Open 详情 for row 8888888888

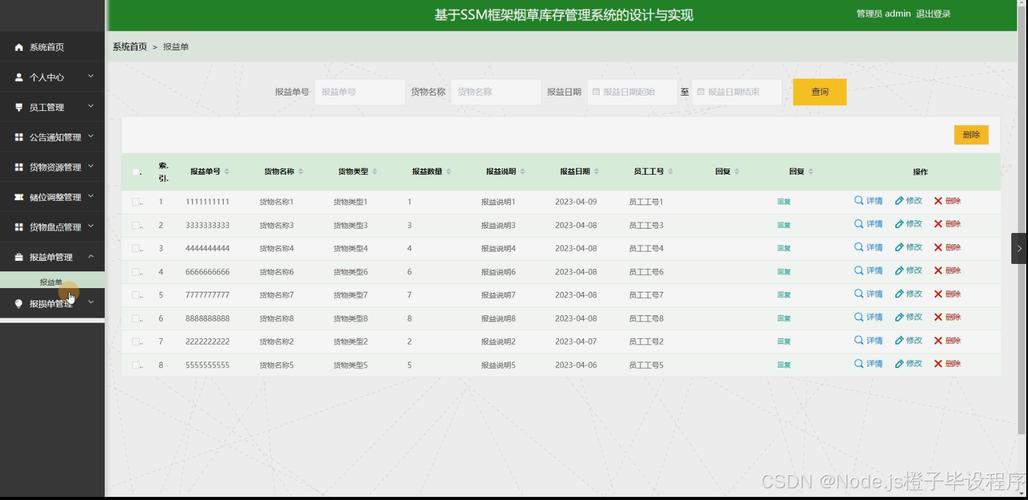point(868,317)
